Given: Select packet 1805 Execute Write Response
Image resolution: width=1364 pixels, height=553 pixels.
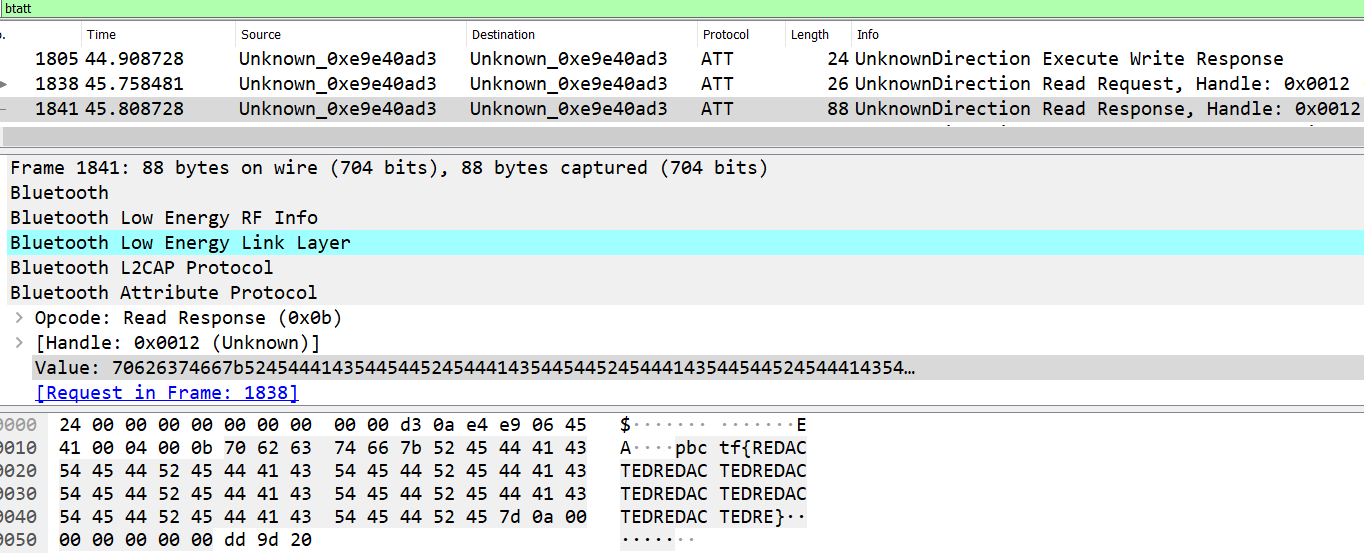Looking at the screenshot, I should (682, 59).
